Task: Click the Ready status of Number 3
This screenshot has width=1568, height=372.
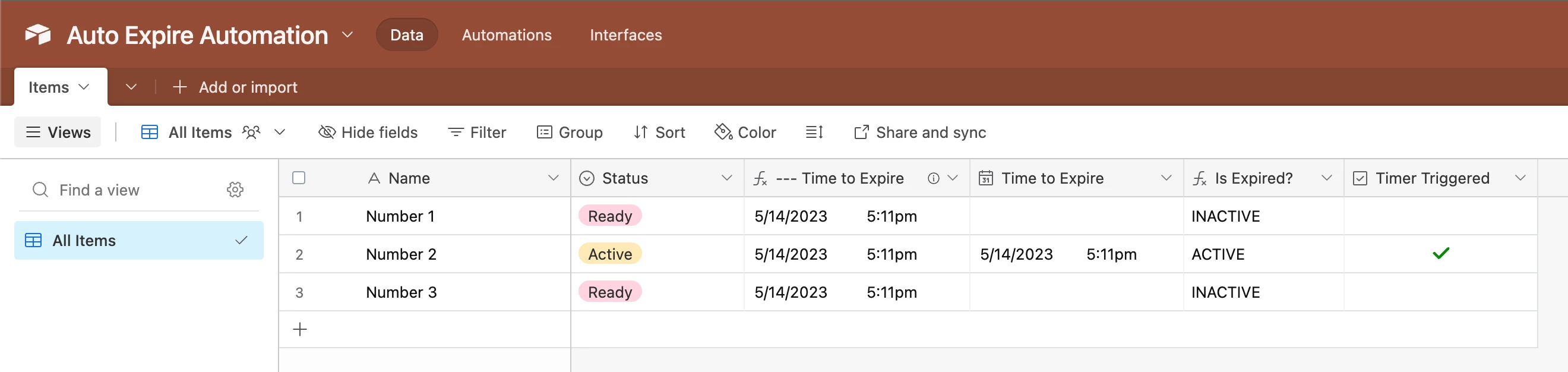Action: pyautogui.click(x=610, y=292)
